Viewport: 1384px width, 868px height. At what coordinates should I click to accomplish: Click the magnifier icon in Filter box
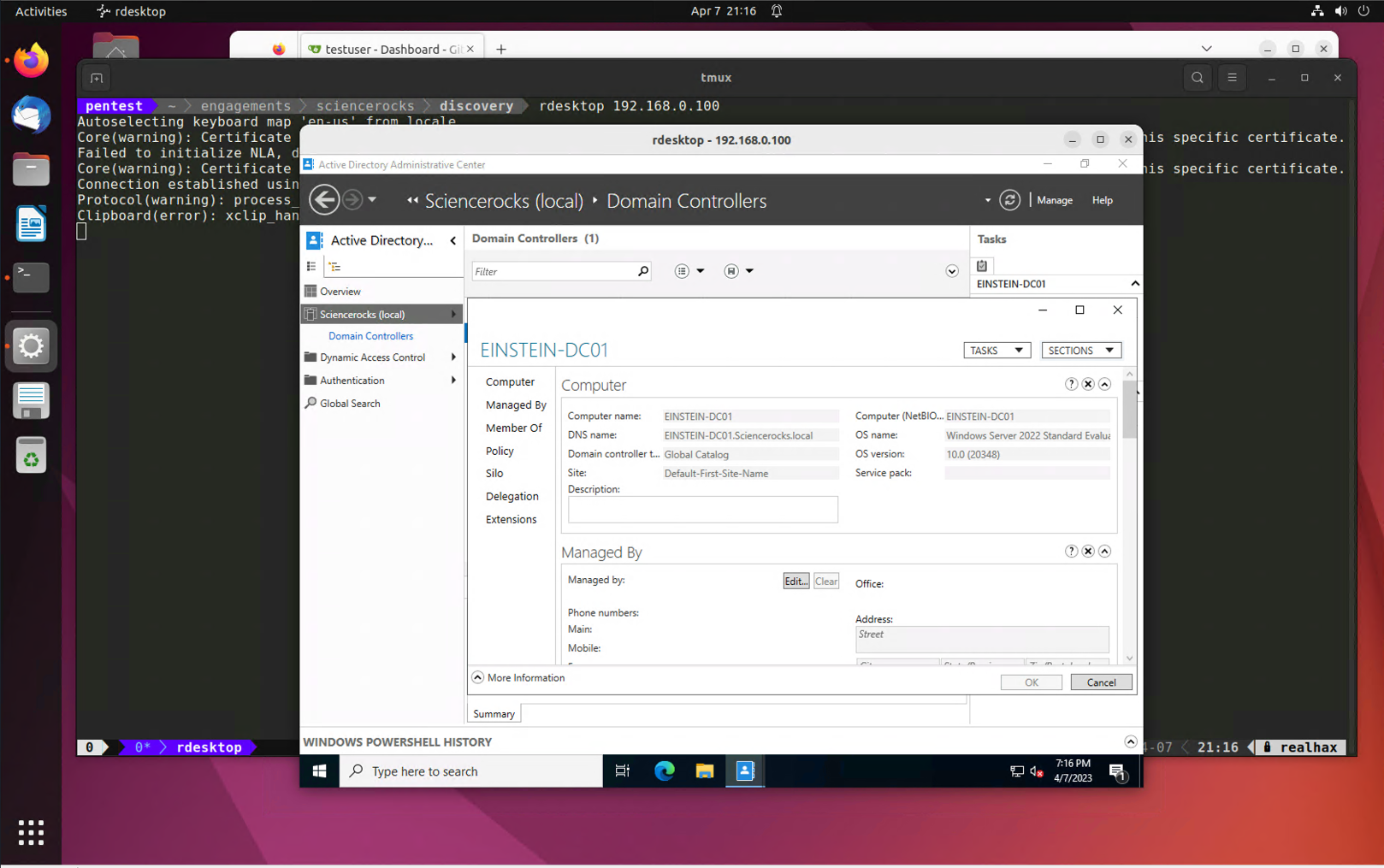pyautogui.click(x=642, y=271)
